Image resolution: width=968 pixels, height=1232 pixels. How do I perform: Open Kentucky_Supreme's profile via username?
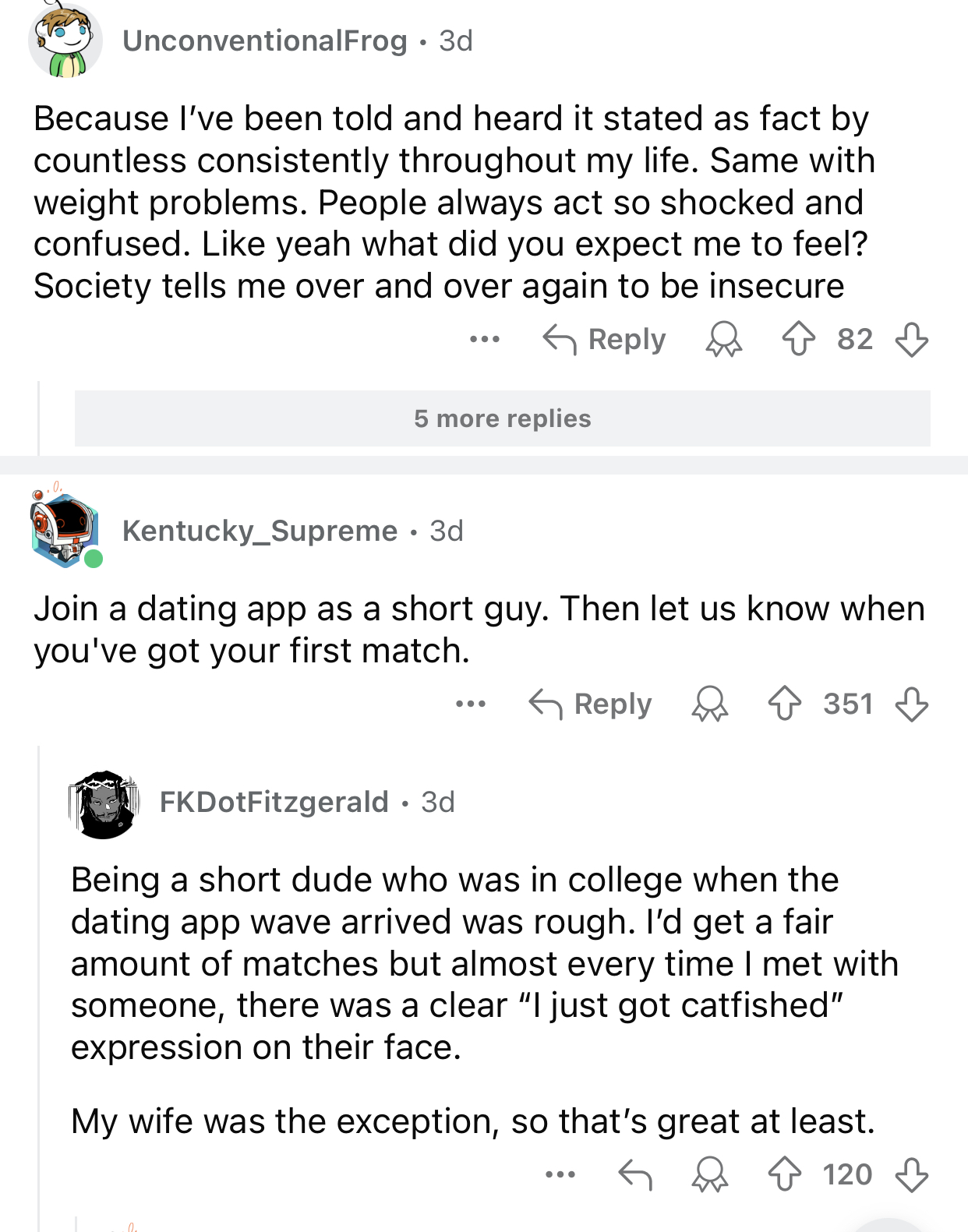tap(260, 531)
